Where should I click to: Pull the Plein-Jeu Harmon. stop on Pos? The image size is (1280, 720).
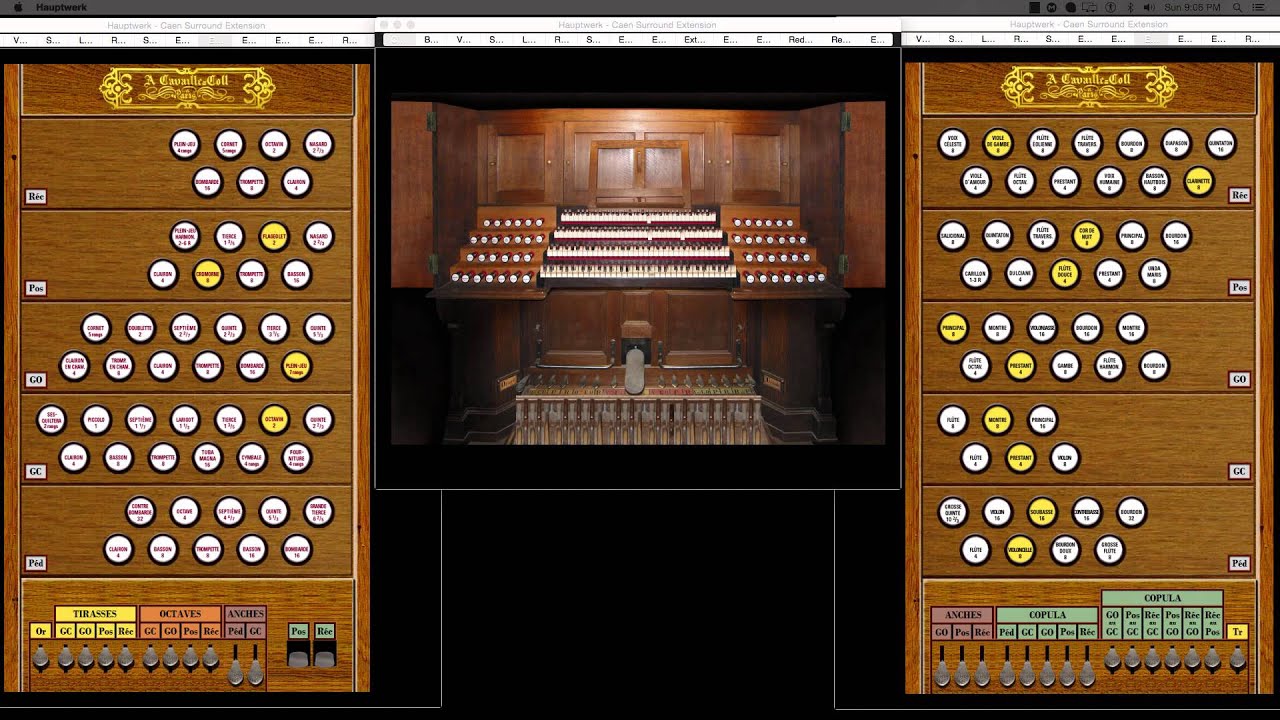click(x=185, y=237)
